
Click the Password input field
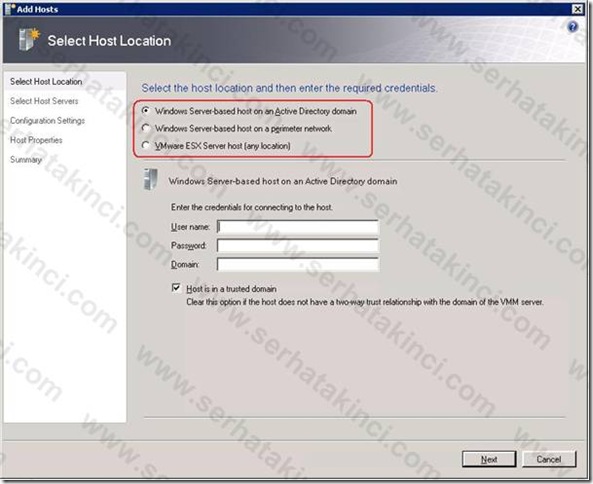point(298,245)
